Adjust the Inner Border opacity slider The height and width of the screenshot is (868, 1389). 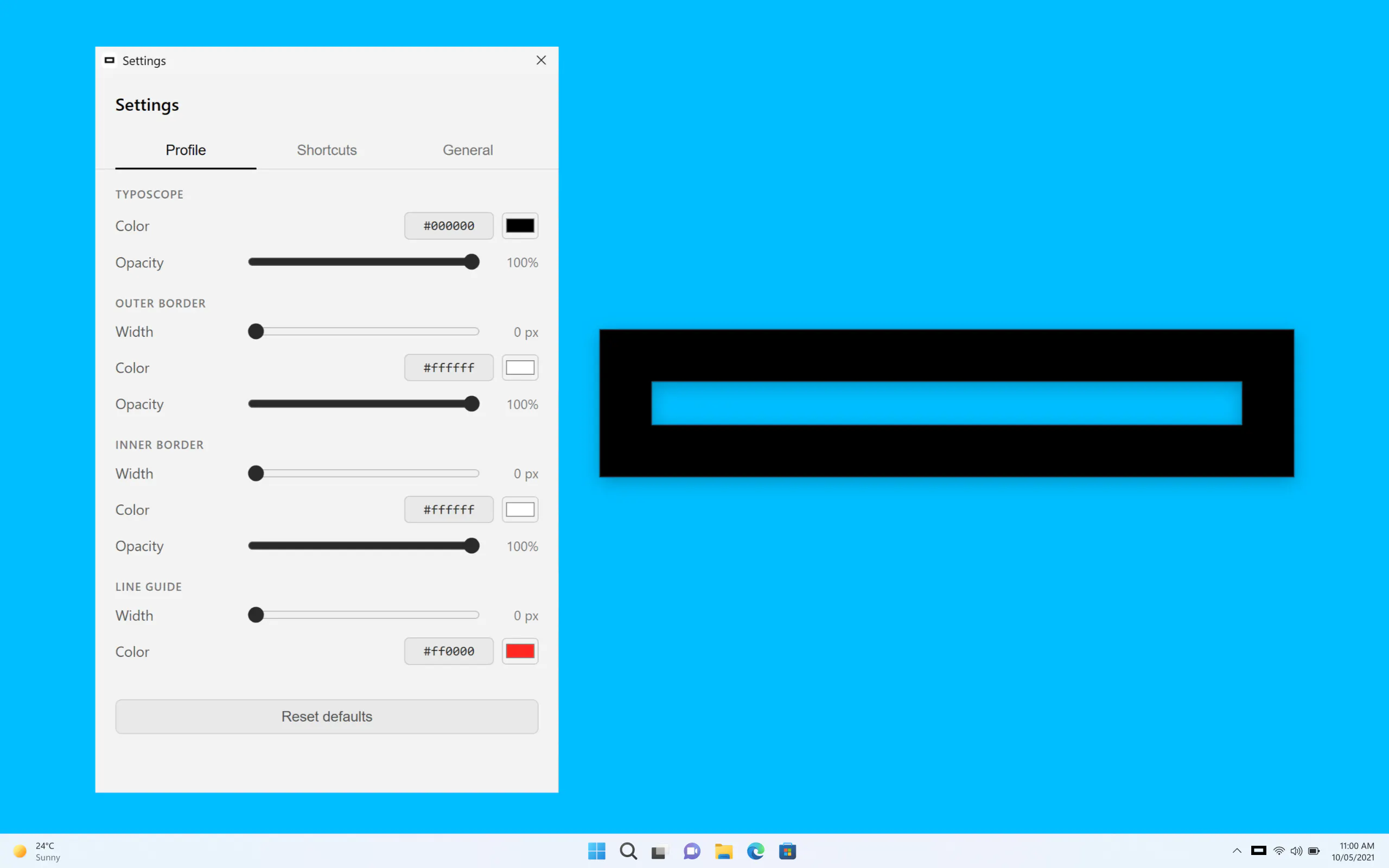364,545
